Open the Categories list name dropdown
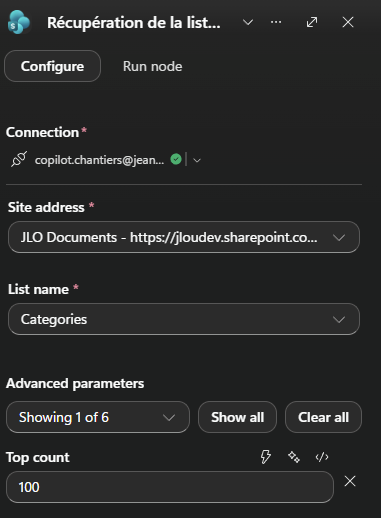This screenshot has height=518, width=381. tap(184, 319)
